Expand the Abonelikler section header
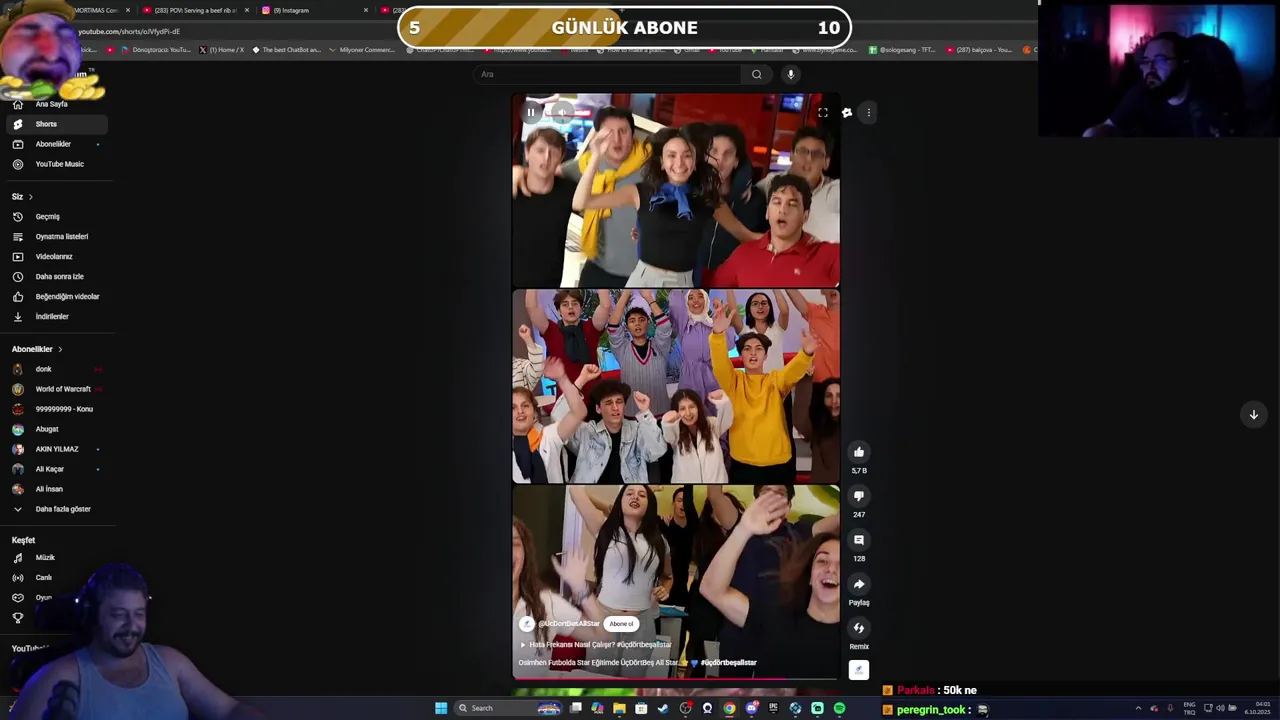 (38, 349)
